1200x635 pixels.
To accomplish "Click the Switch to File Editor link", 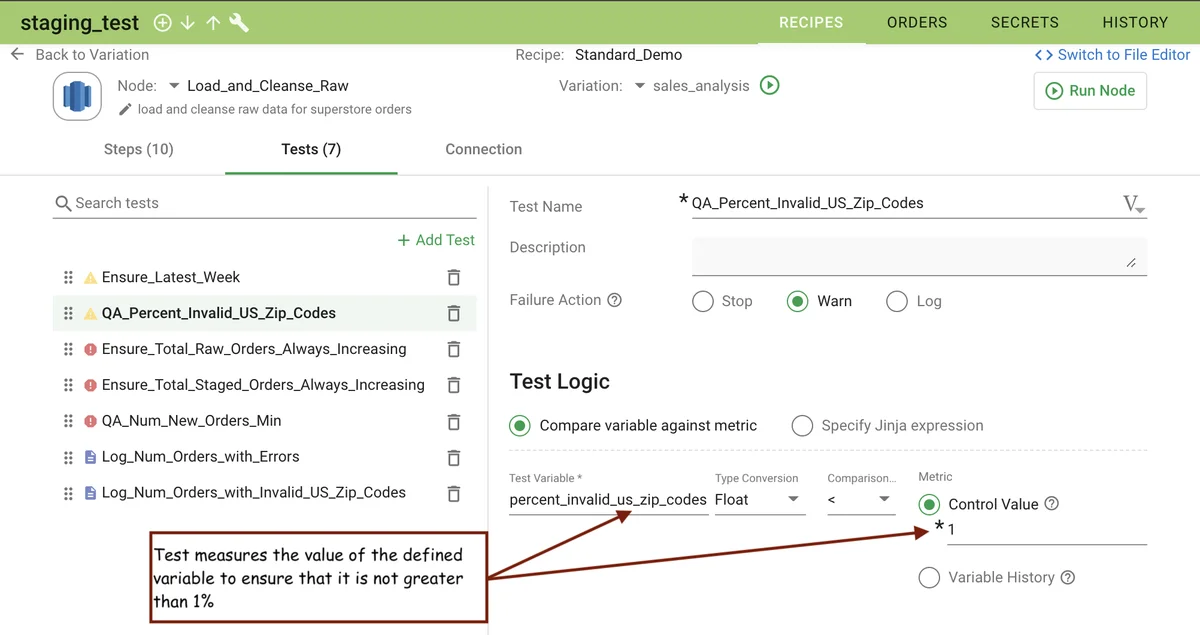I will coord(1112,55).
